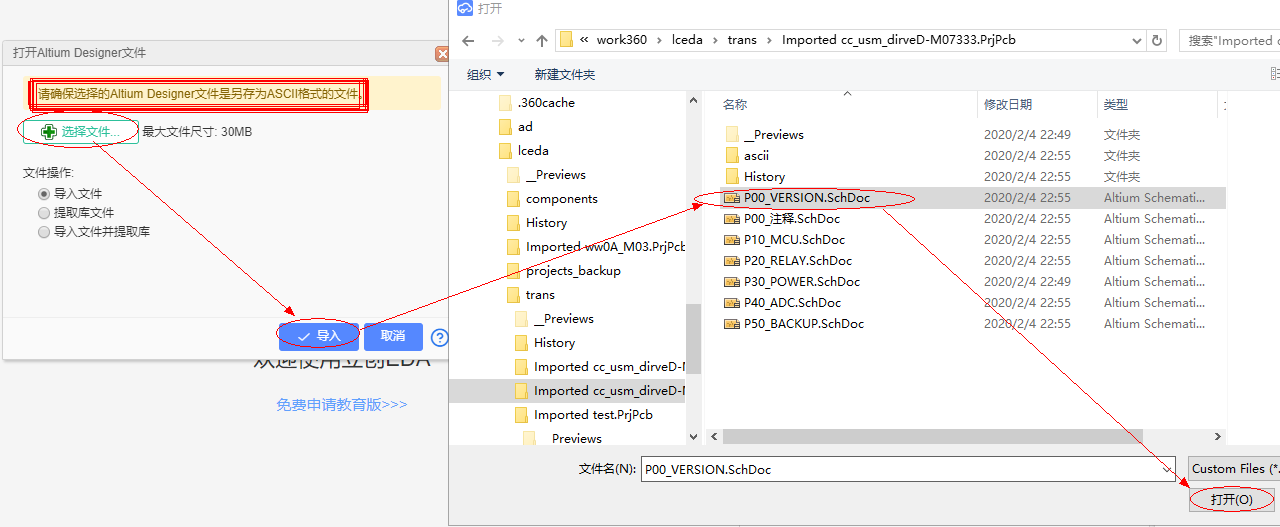Image resolution: width=1280 pixels, height=527 pixels.
Task: Choose the 导入文件并提取库 radio option
Action: (44, 232)
